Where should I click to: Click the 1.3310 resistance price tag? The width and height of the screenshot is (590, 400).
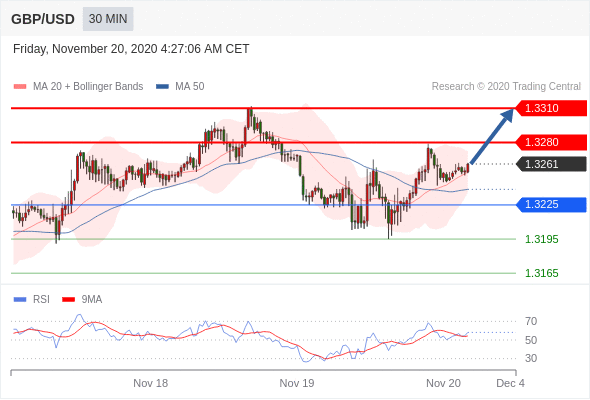point(551,108)
